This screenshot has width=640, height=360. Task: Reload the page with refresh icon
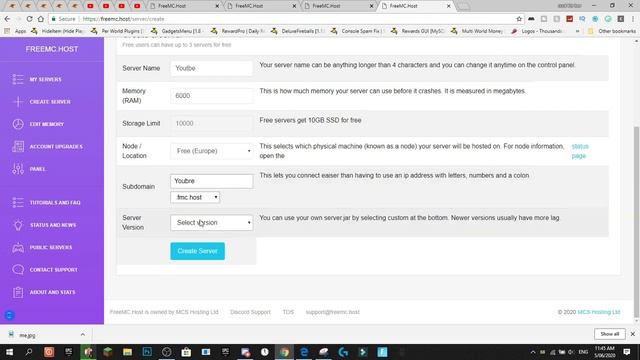pos(29,19)
